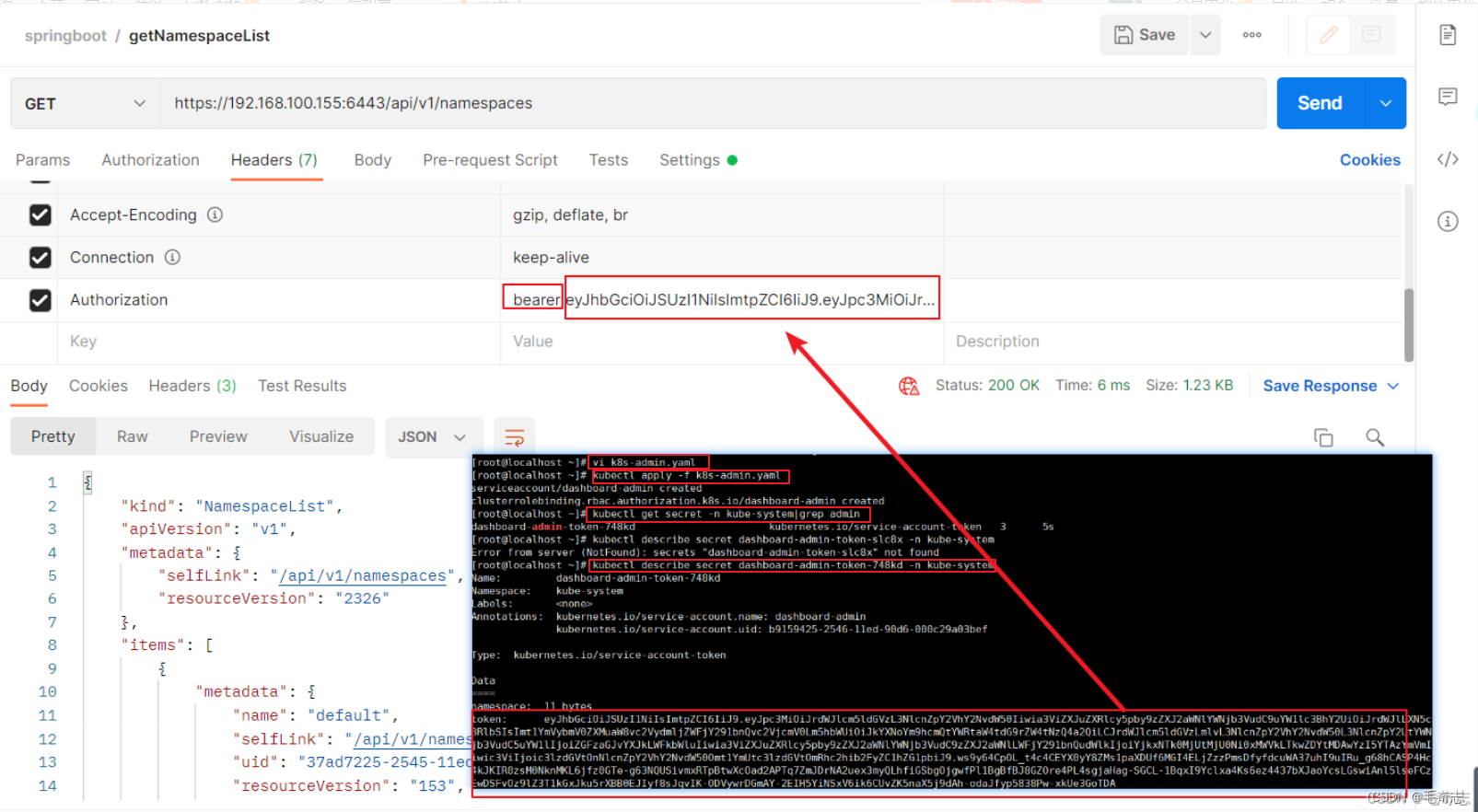
Task: Open the Save options dropdown arrow
Action: click(x=1205, y=35)
